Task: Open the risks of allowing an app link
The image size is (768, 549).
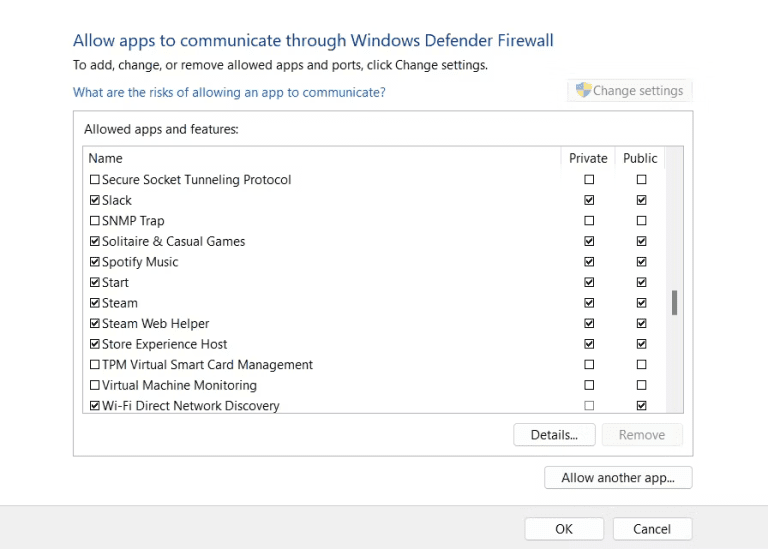Action: [x=229, y=92]
